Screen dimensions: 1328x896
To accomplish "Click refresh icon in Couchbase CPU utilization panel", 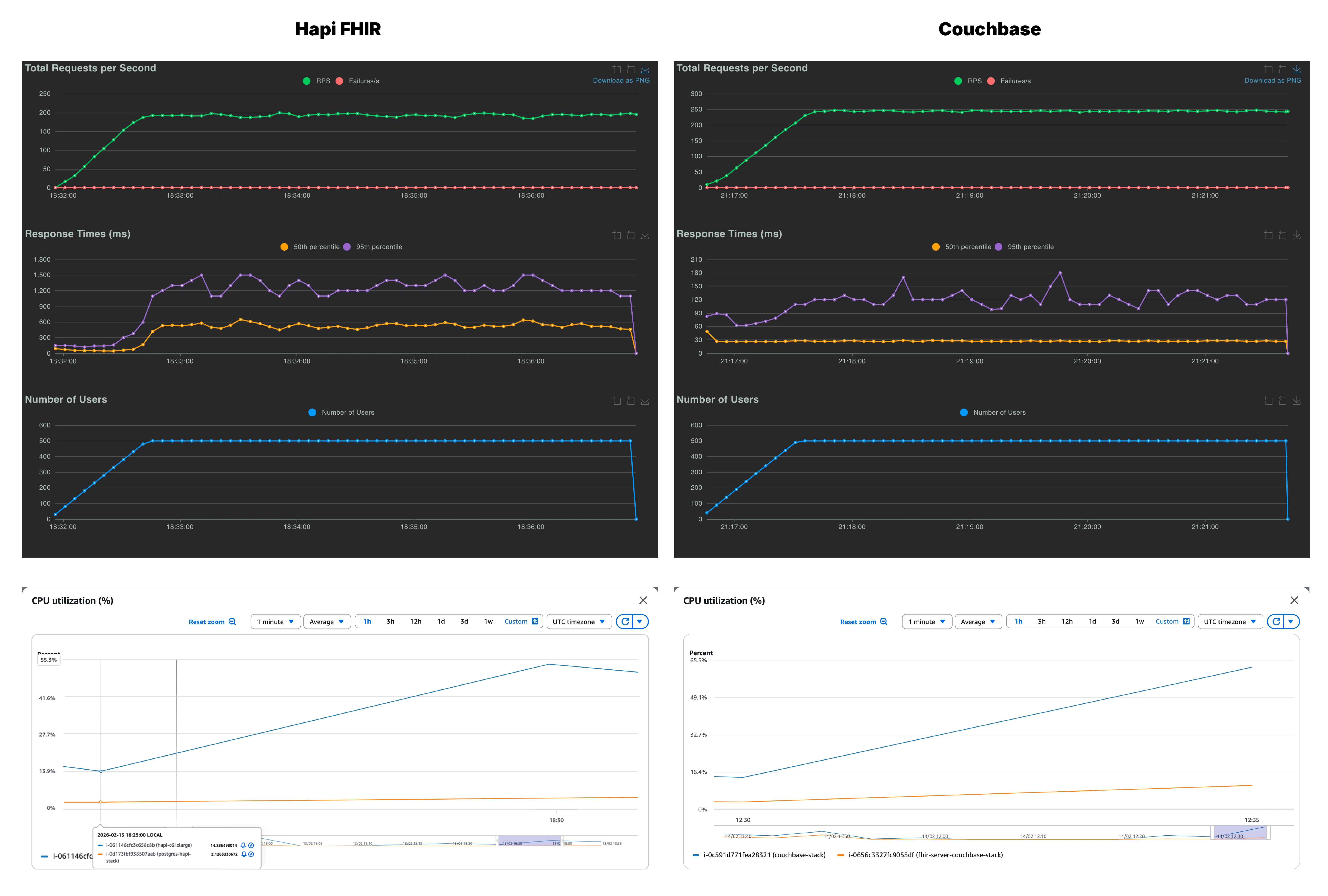I will 1276,622.
